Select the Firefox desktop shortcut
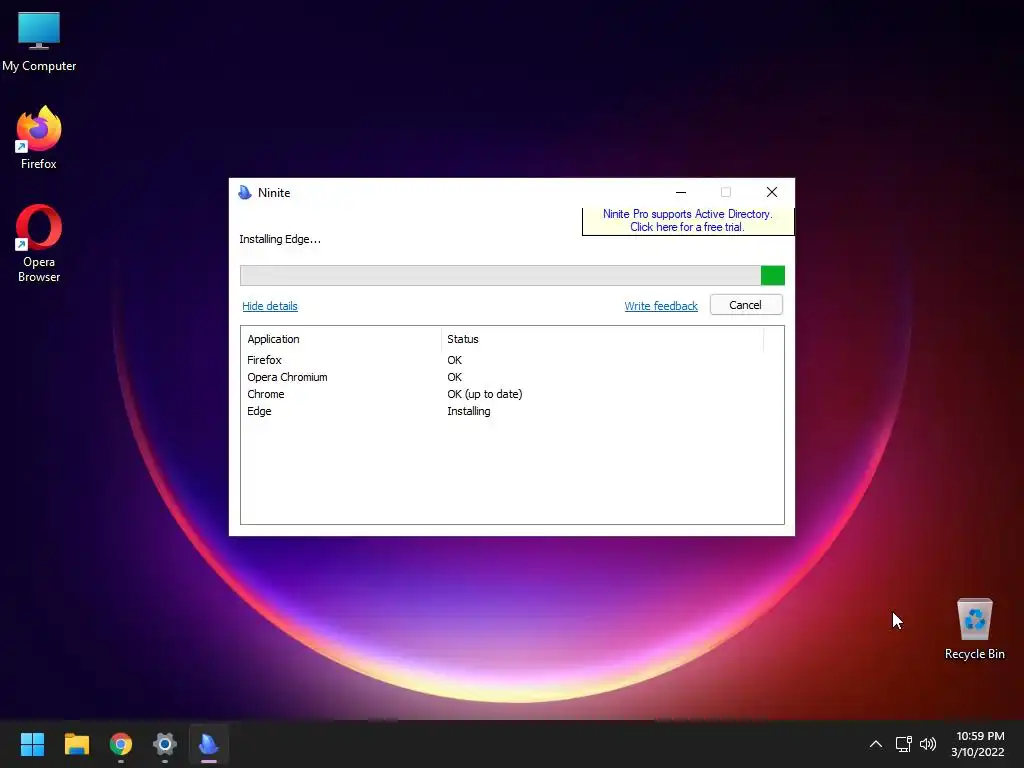 click(x=39, y=138)
